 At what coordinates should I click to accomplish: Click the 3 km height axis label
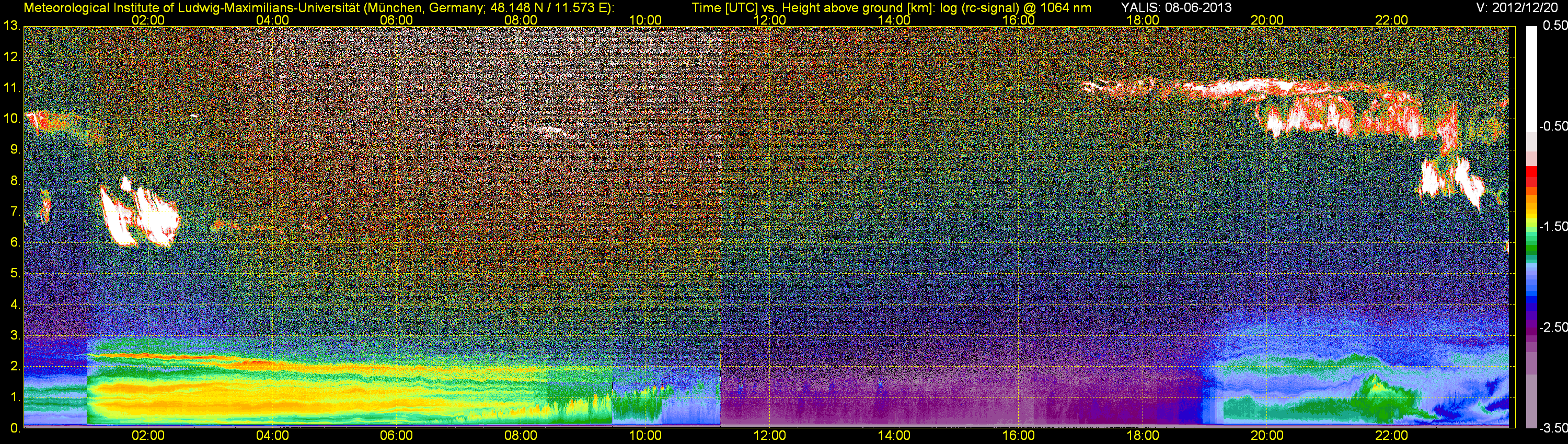click(15, 335)
